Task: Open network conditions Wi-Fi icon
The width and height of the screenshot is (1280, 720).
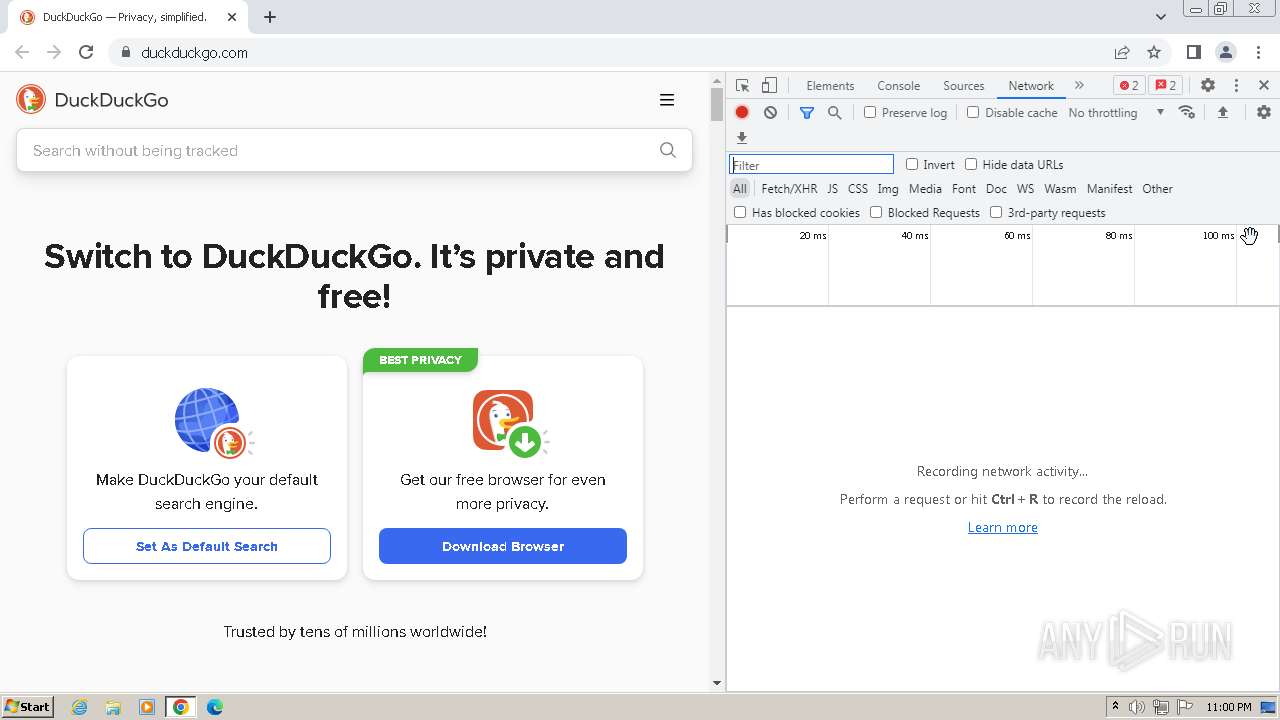Action: tap(1187, 113)
